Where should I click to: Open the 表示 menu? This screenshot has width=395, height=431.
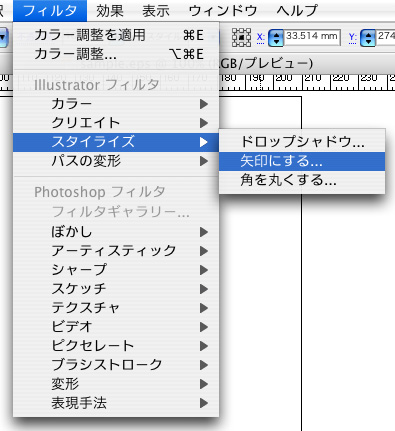[x=156, y=11]
